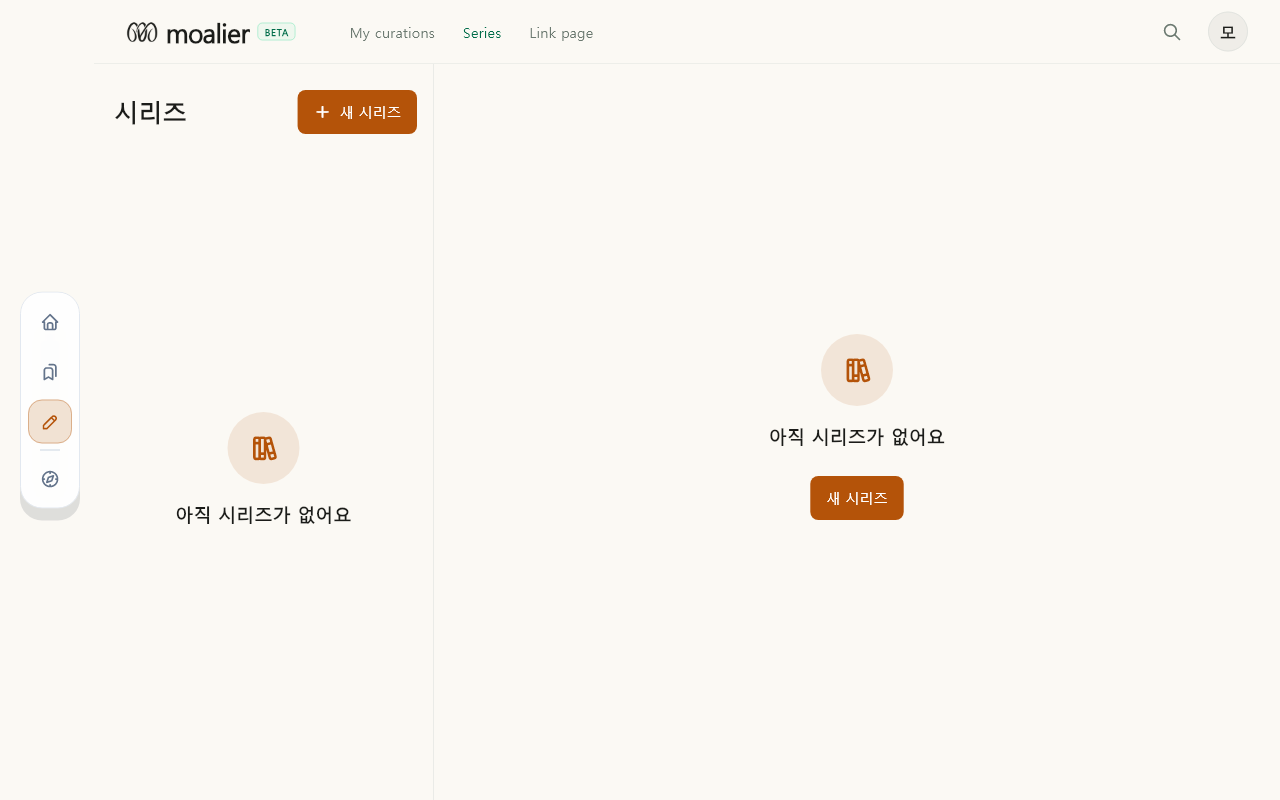This screenshot has width=1280, height=800.
Task: Click the '시리즈' heading text
Action: (151, 112)
